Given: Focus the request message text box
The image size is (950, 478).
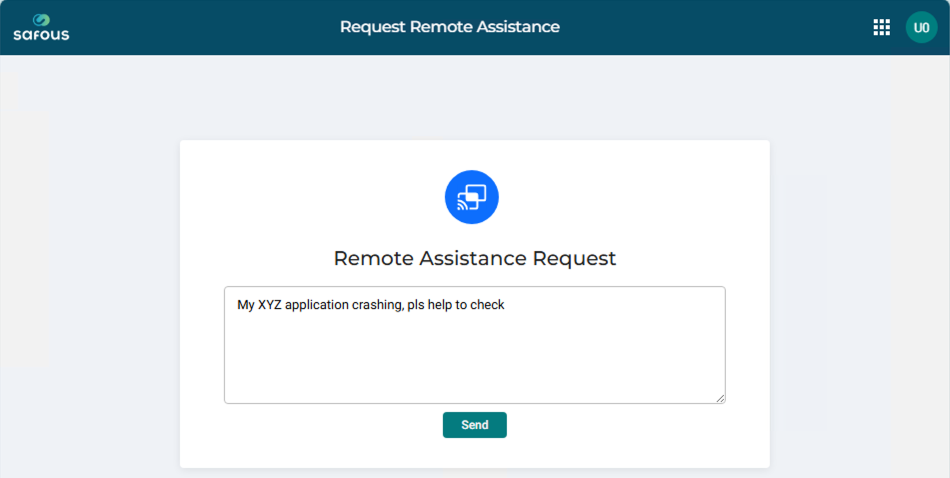Looking at the screenshot, I should [474, 345].
